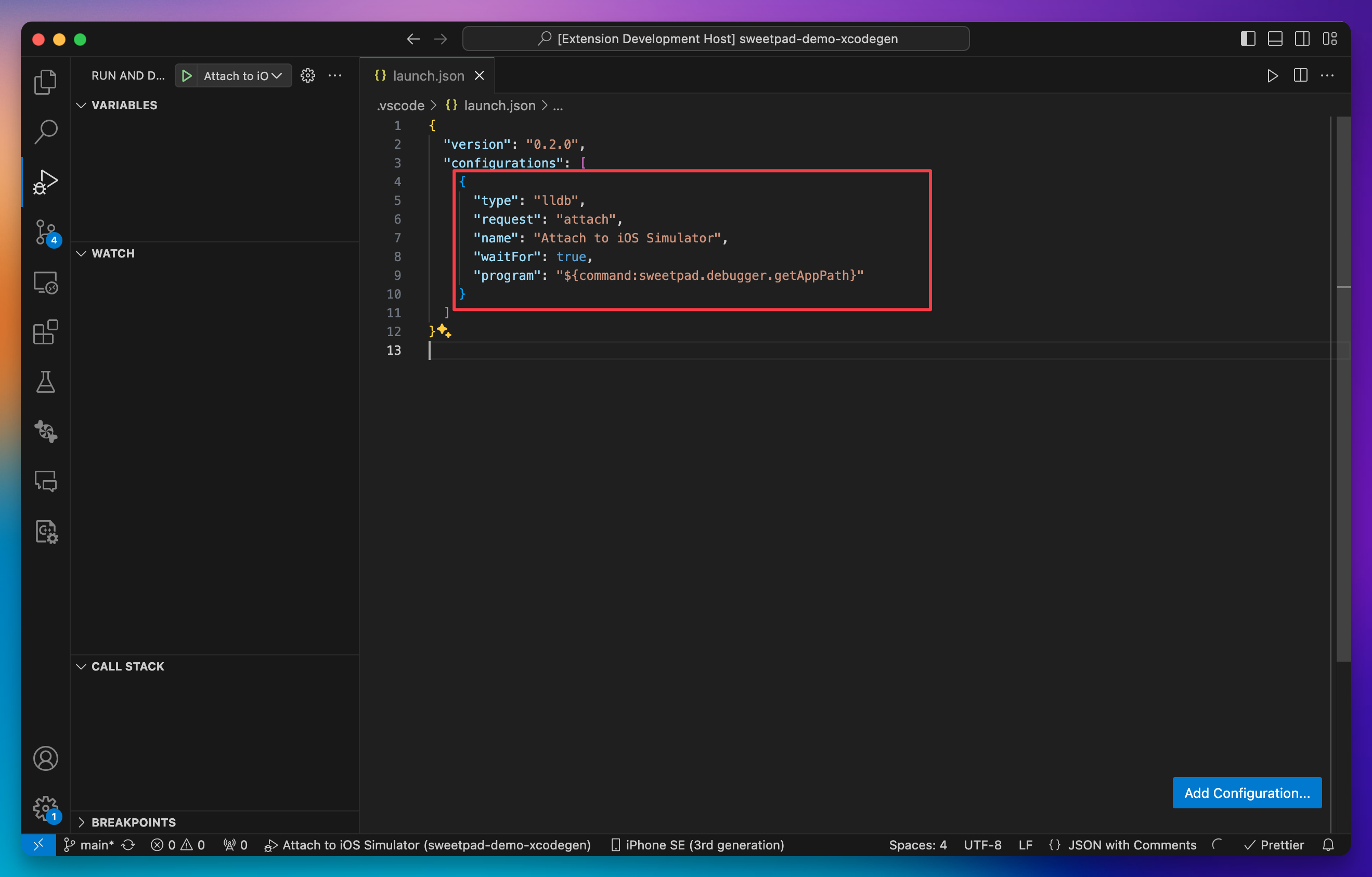Click the remote window indicator
Image resolution: width=1372 pixels, height=877 pixels.
click(x=38, y=845)
